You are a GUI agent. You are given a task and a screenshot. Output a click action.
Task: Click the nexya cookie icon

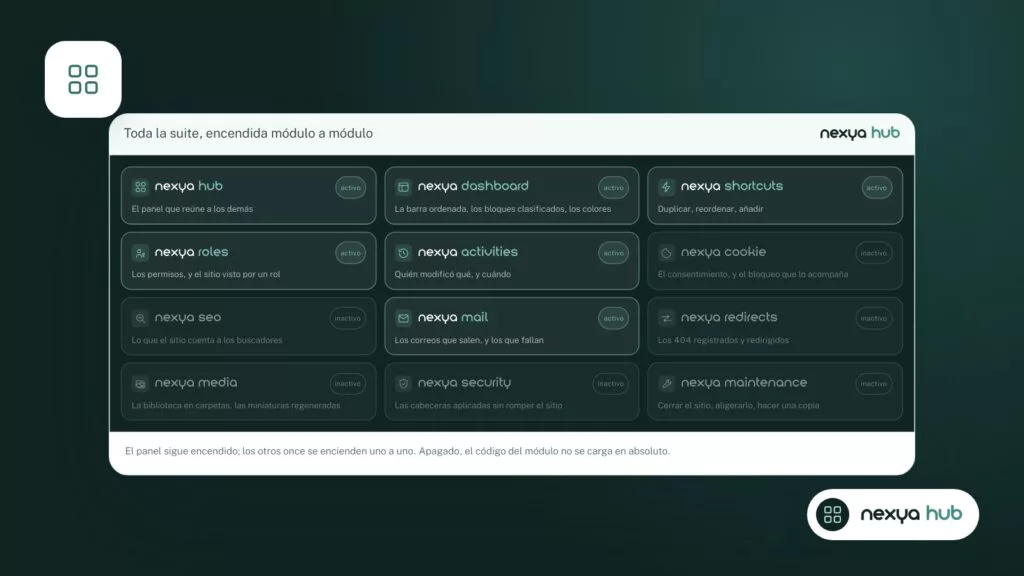[666, 253]
